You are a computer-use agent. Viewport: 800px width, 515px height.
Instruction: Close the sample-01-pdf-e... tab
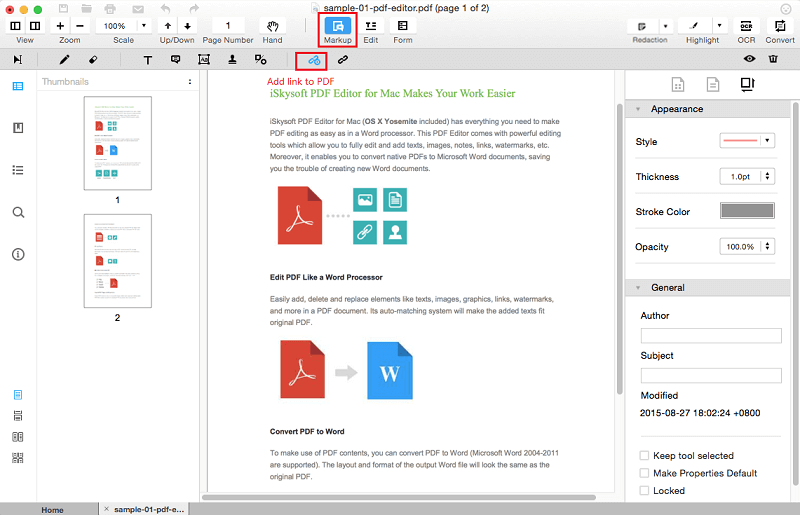106,509
